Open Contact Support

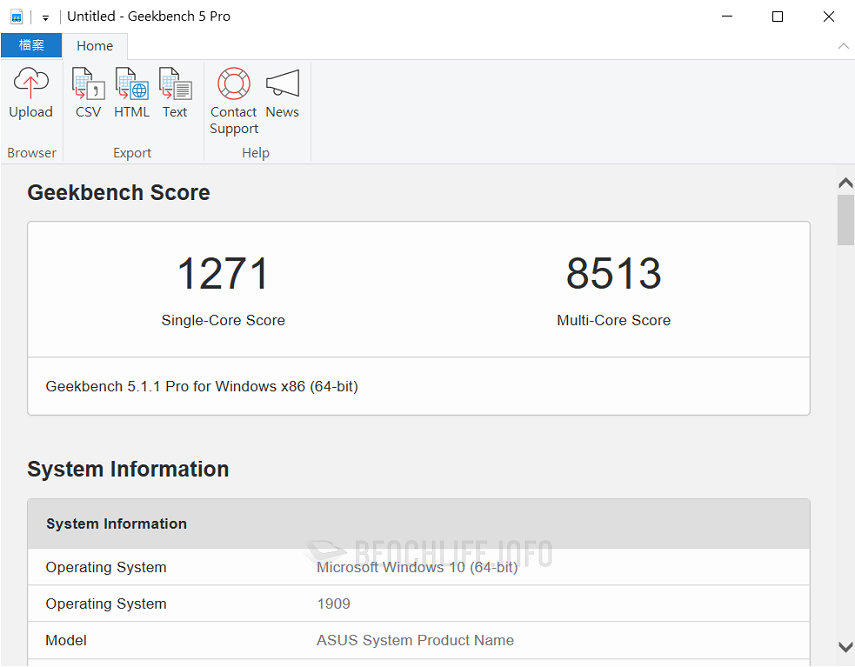click(233, 100)
